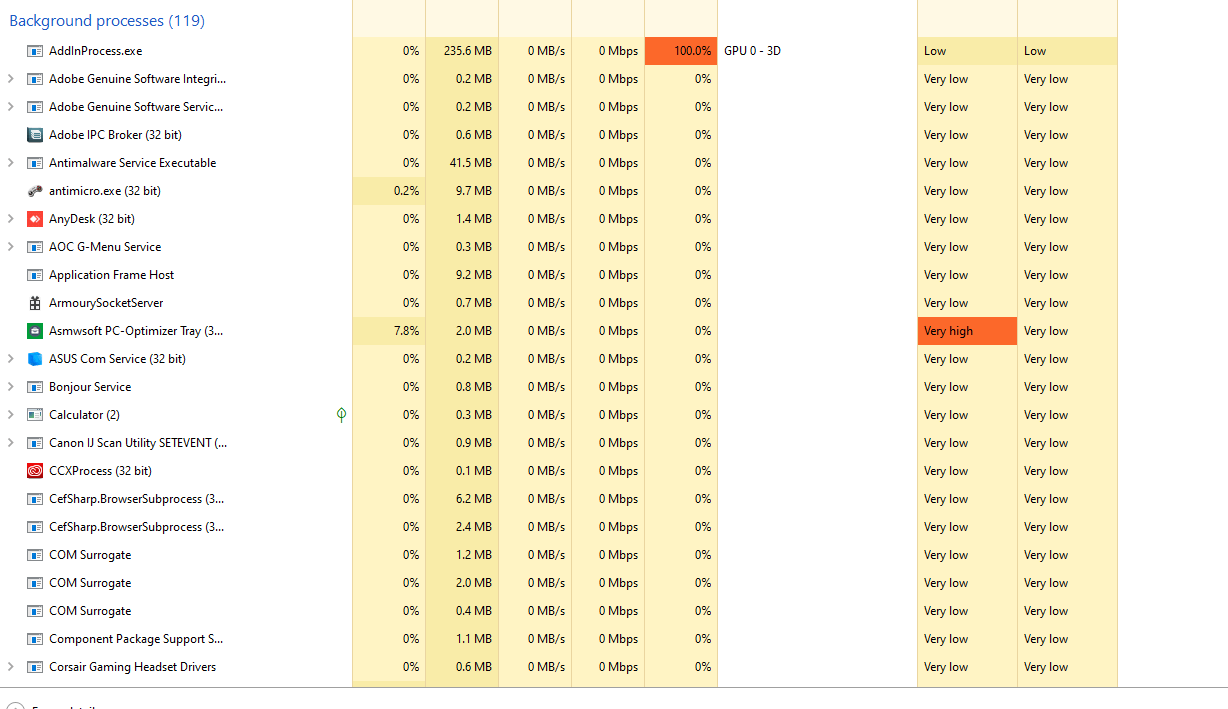This screenshot has width=1228, height=709.
Task: Click the AddInProcess.exe process icon
Action: click(x=35, y=51)
